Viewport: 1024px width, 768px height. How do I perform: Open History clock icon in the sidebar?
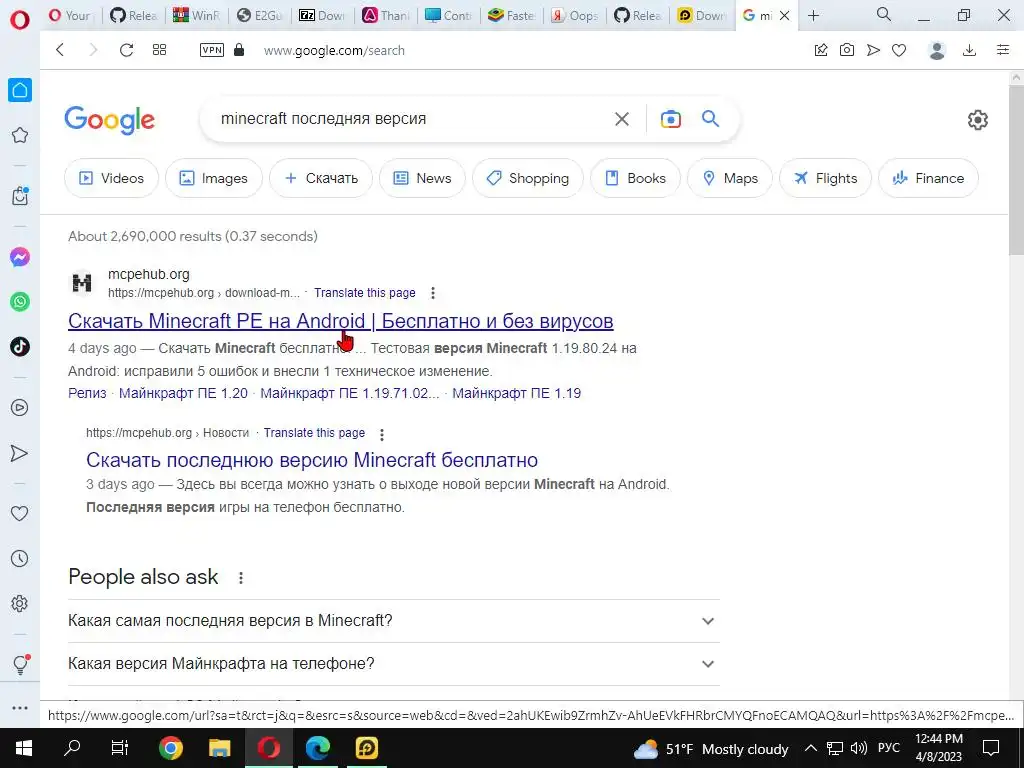[x=20, y=558]
